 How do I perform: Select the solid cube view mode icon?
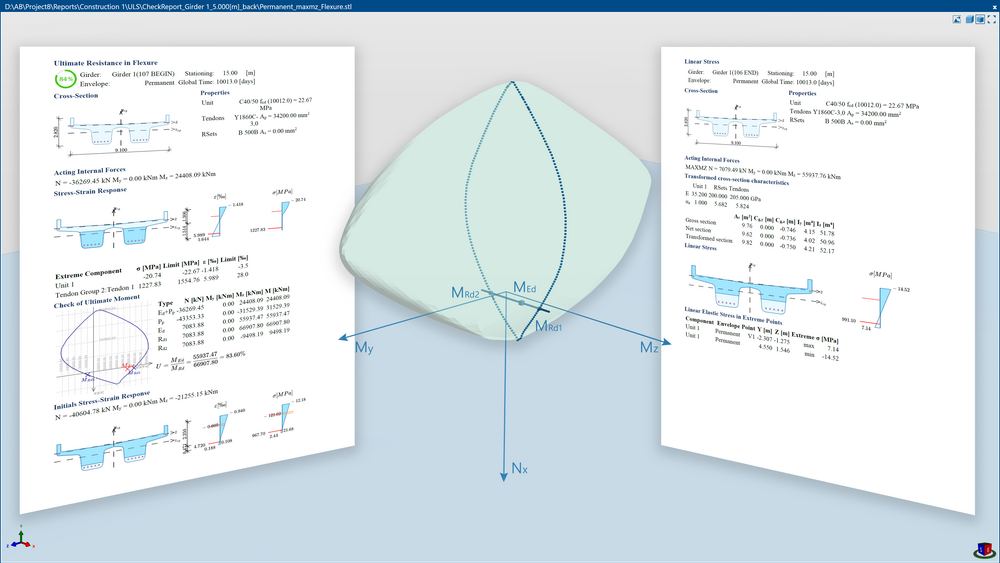pyautogui.click(x=968, y=19)
